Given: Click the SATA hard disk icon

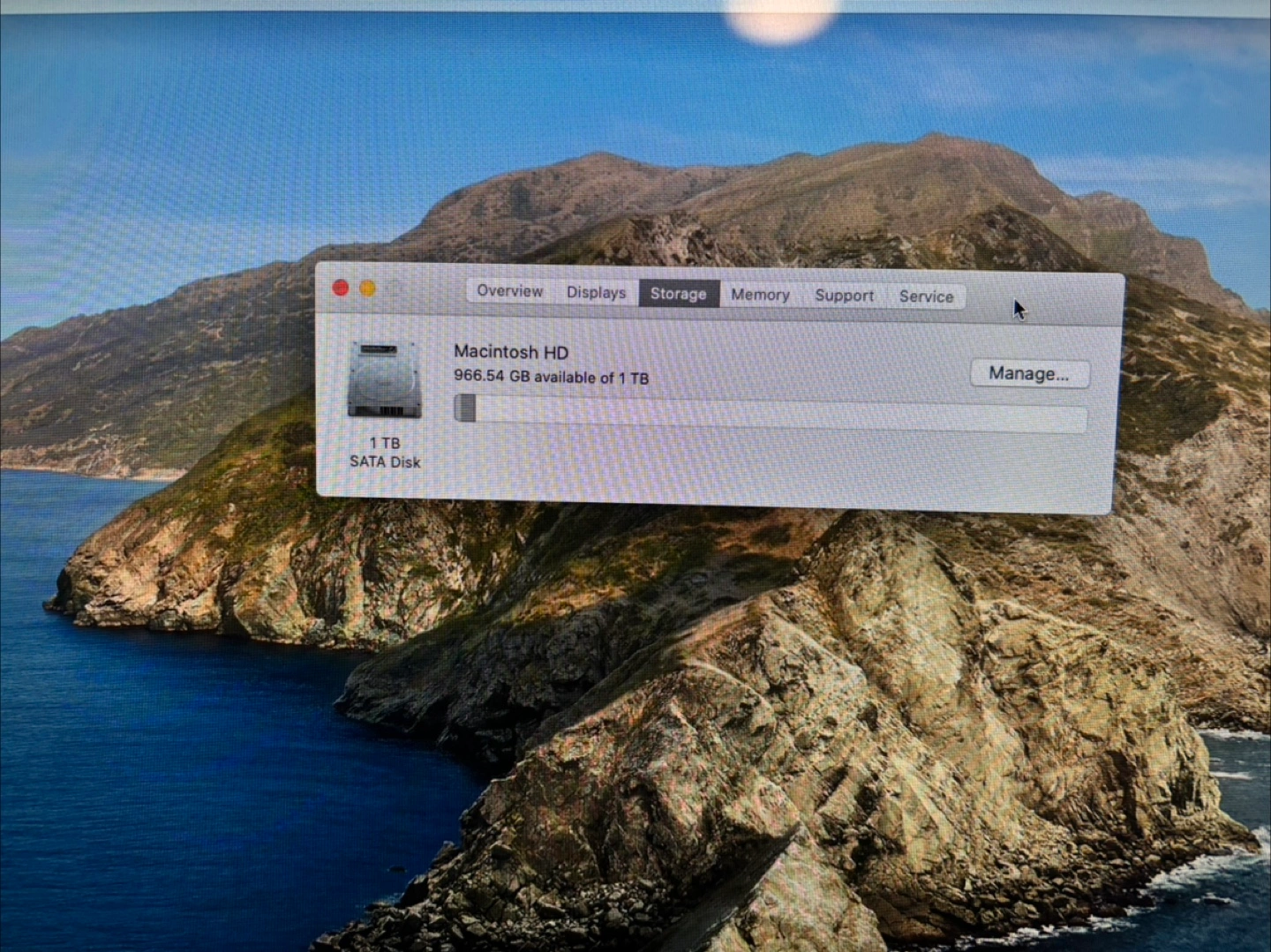Looking at the screenshot, I should point(384,380).
